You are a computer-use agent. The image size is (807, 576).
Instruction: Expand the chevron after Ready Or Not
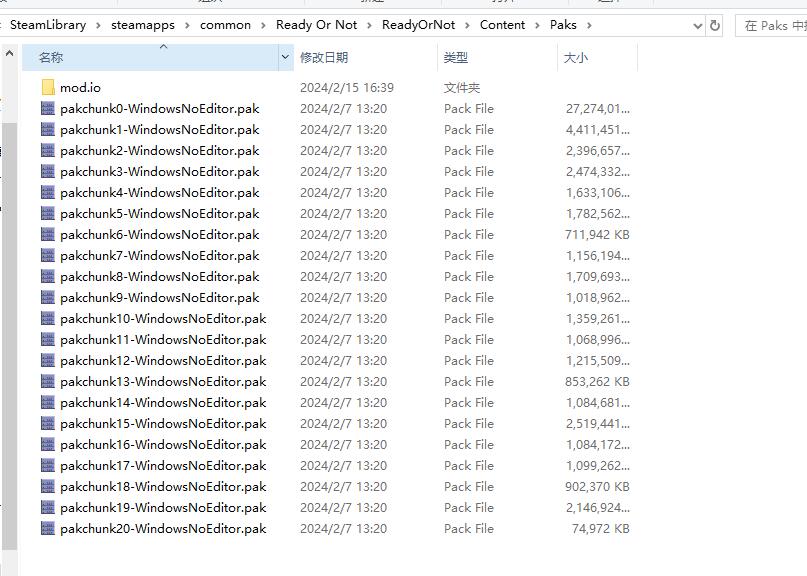(x=369, y=25)
